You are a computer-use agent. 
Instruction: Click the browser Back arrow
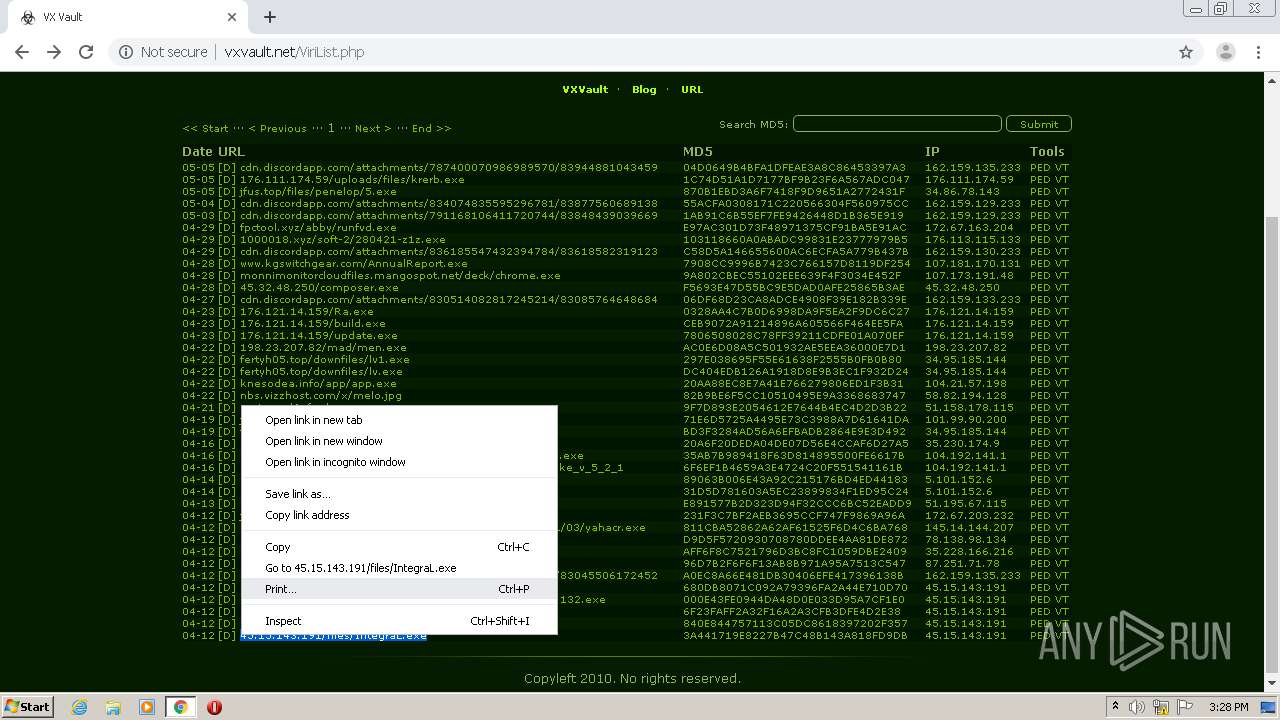coord(22,52)
